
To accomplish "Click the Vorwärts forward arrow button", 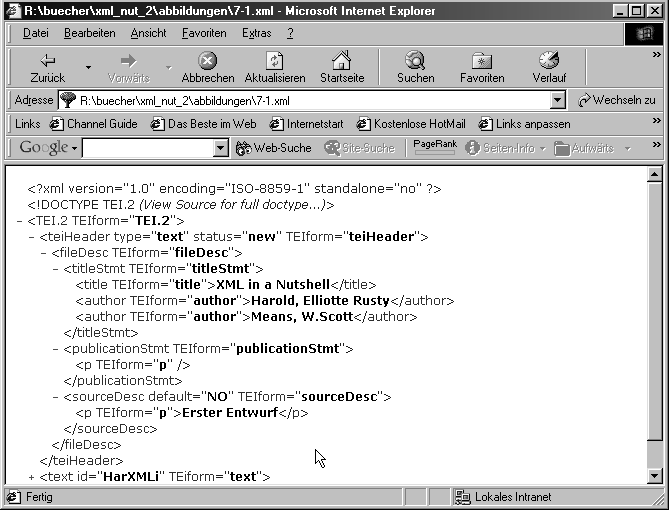I will coord(128,67).
